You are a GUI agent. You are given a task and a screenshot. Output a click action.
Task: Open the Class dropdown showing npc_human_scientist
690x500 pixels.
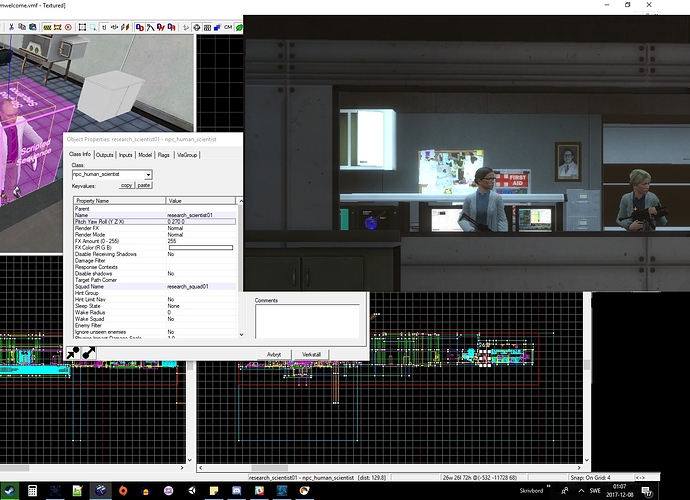tap(148, 175)
